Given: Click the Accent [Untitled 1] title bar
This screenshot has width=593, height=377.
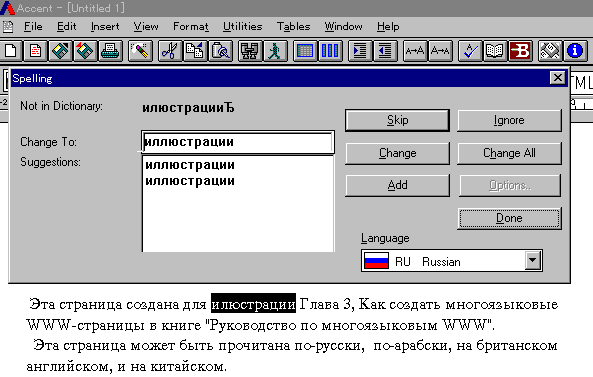Looking at the screenshot, I should 296,8.
